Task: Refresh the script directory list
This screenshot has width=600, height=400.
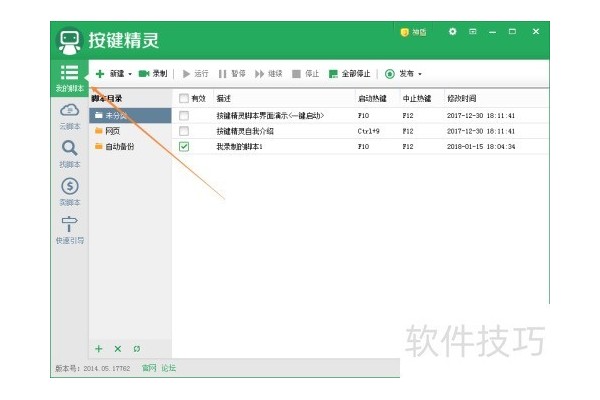Action: 137,349
